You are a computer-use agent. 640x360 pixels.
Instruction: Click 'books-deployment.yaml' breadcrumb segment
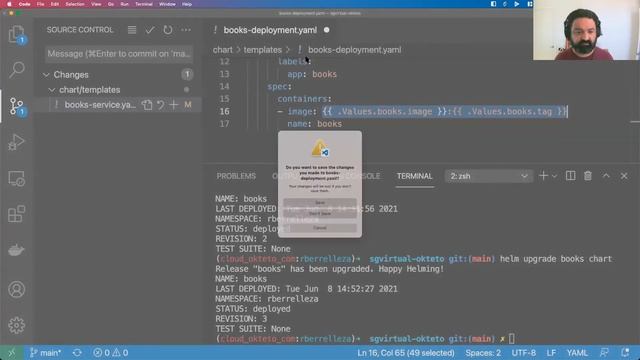354,50
